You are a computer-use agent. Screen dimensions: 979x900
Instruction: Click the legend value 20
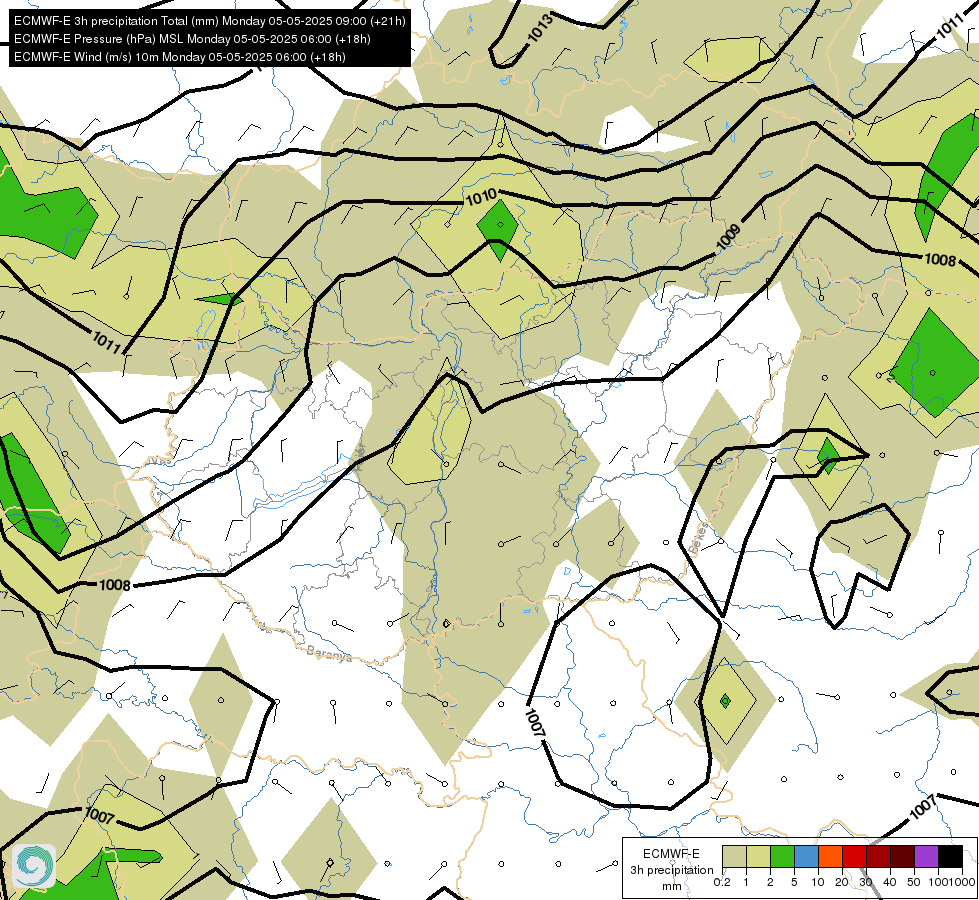coord(842,882)
